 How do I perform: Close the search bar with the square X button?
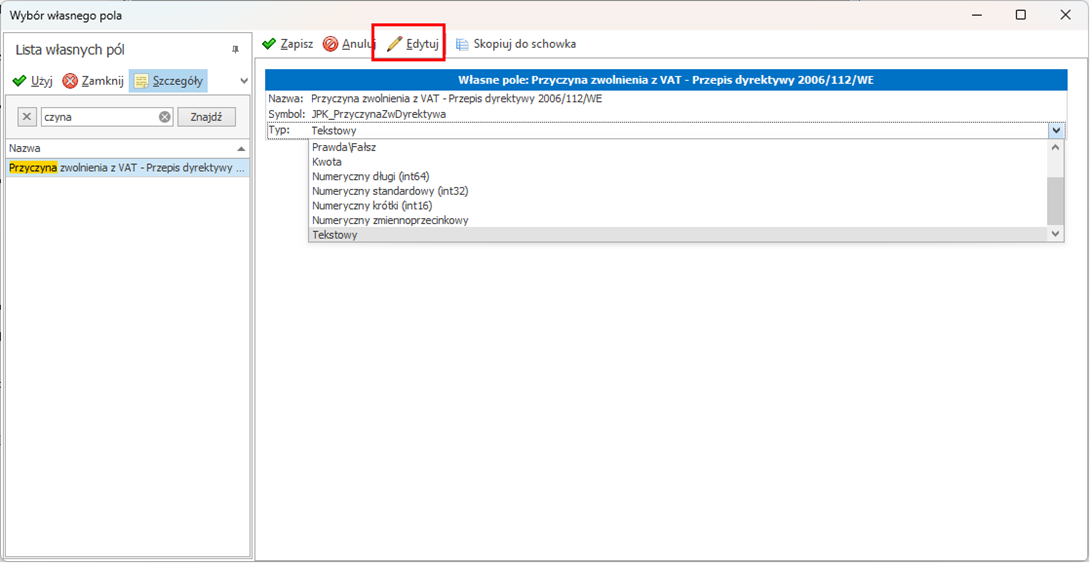(27, 117)
